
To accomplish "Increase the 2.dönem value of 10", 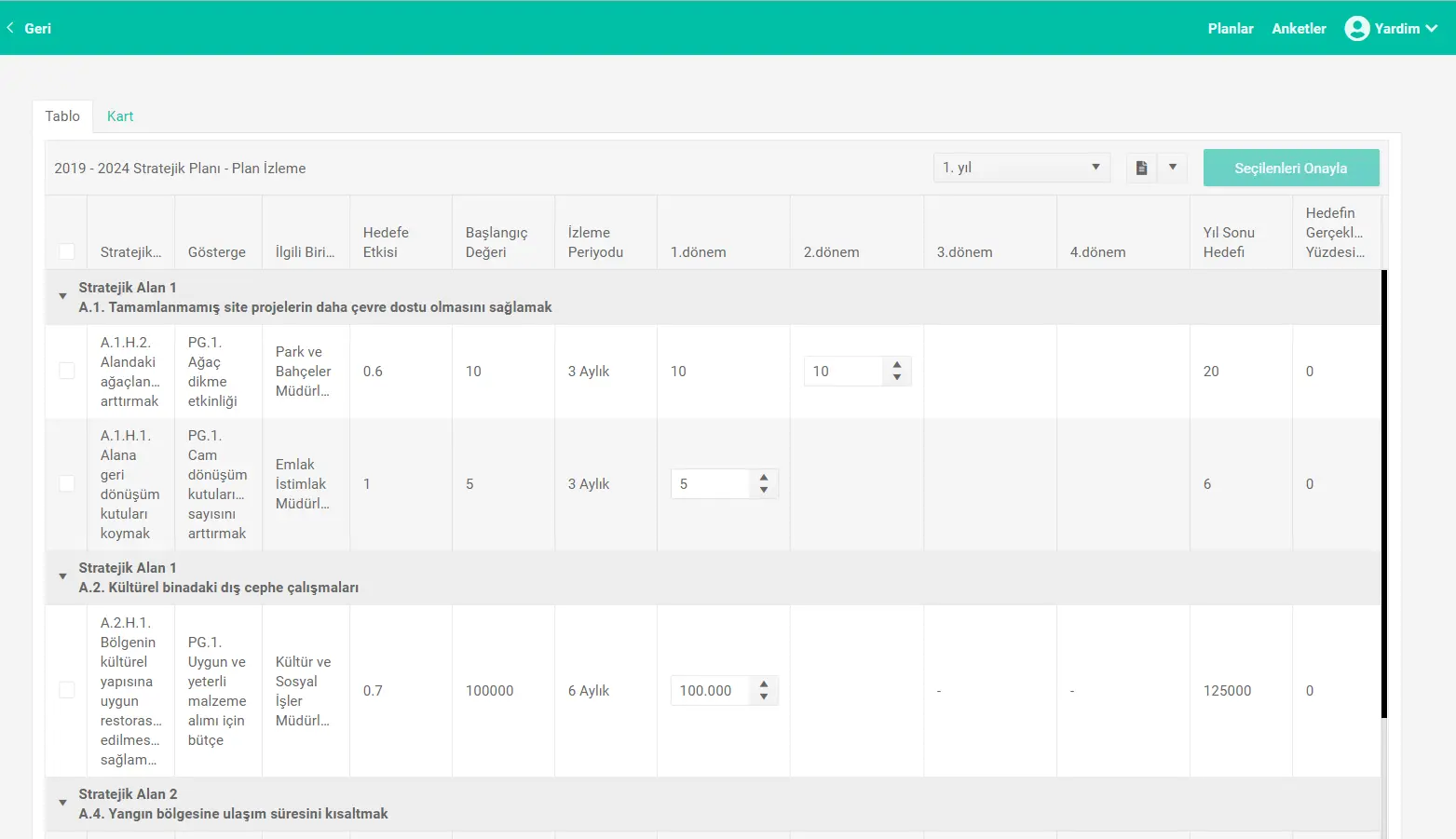I will pos(897,365).
